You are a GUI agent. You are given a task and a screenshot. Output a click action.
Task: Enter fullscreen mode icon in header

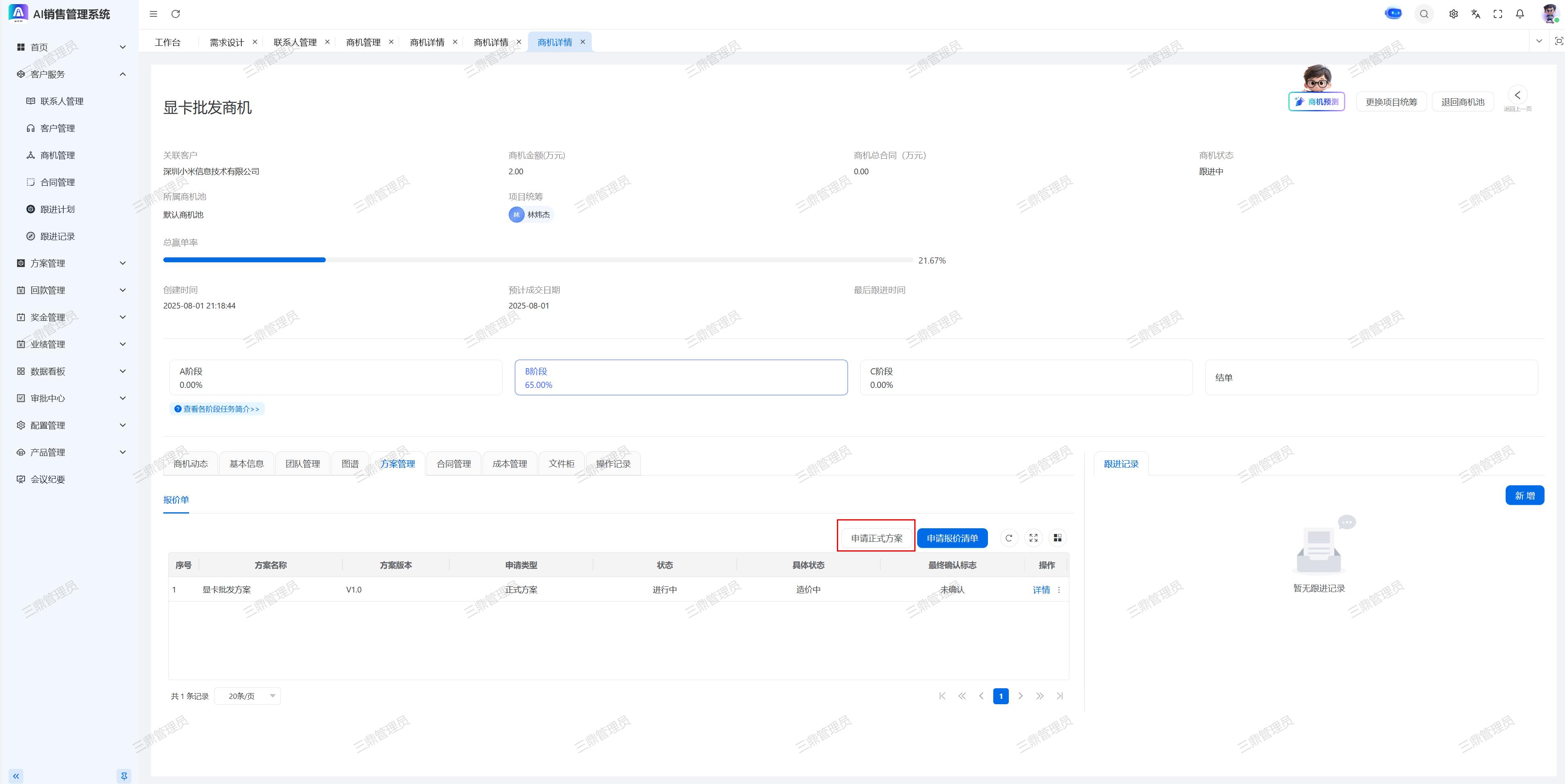1497,14
